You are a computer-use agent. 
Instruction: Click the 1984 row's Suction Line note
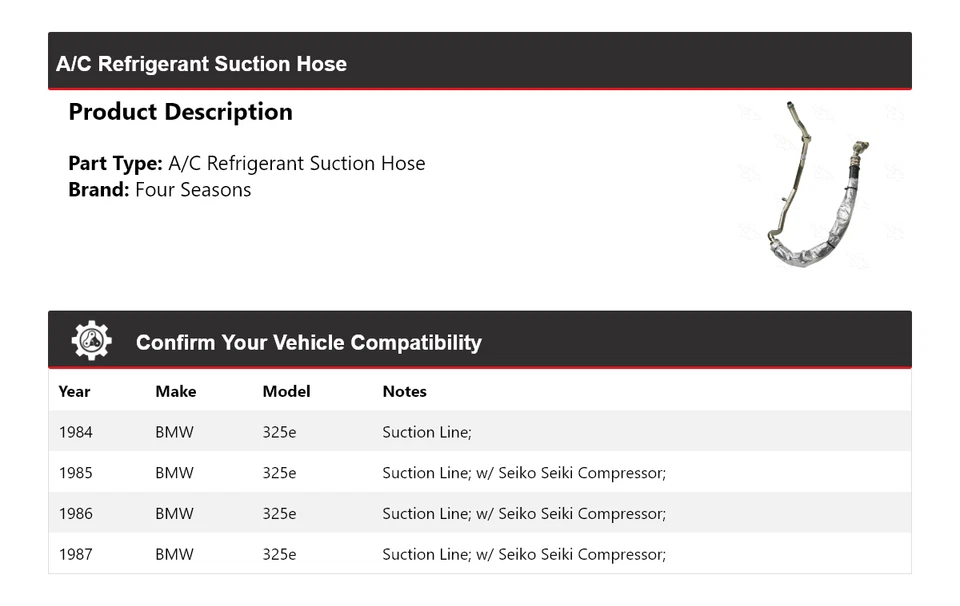coord(426,432)
